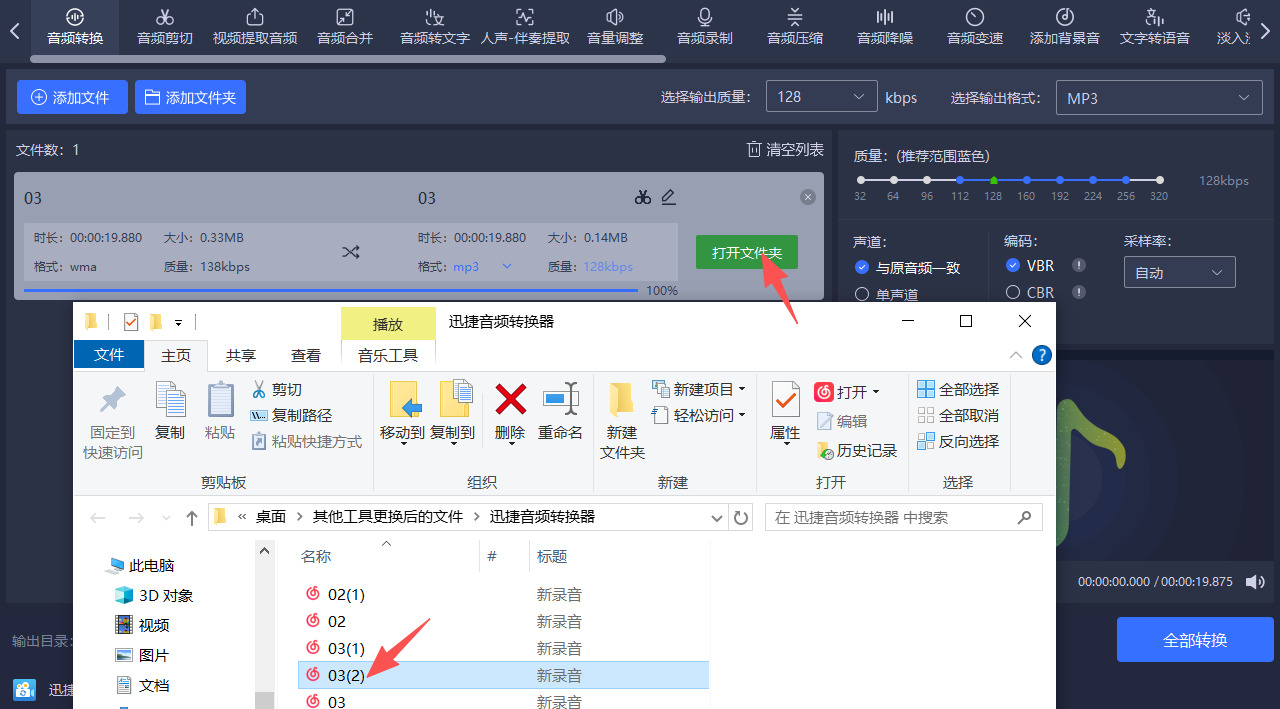
Task: Start conversion with 全部转换 button
Action: pos(1195,639)
